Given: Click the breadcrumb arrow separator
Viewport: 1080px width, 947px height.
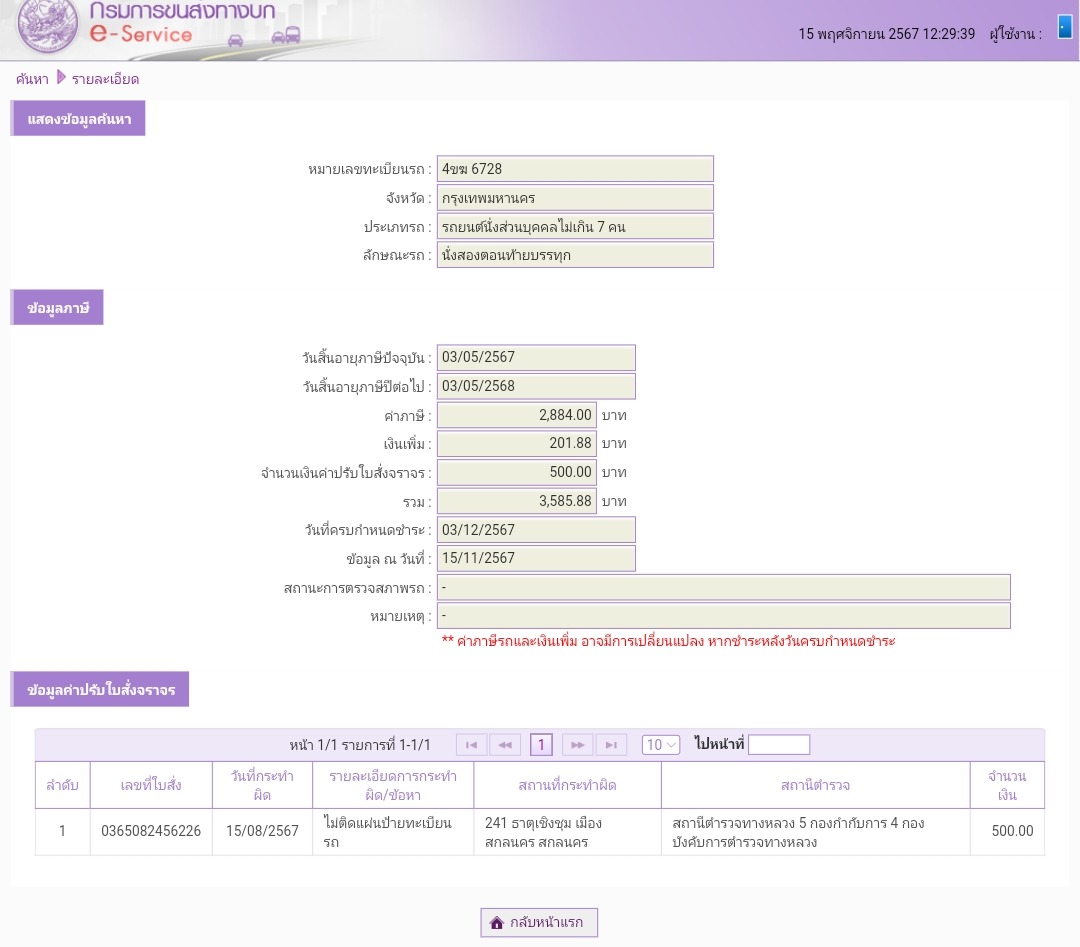Looking at the screenshot, I should pyautogui.click(x=61, y=78).
